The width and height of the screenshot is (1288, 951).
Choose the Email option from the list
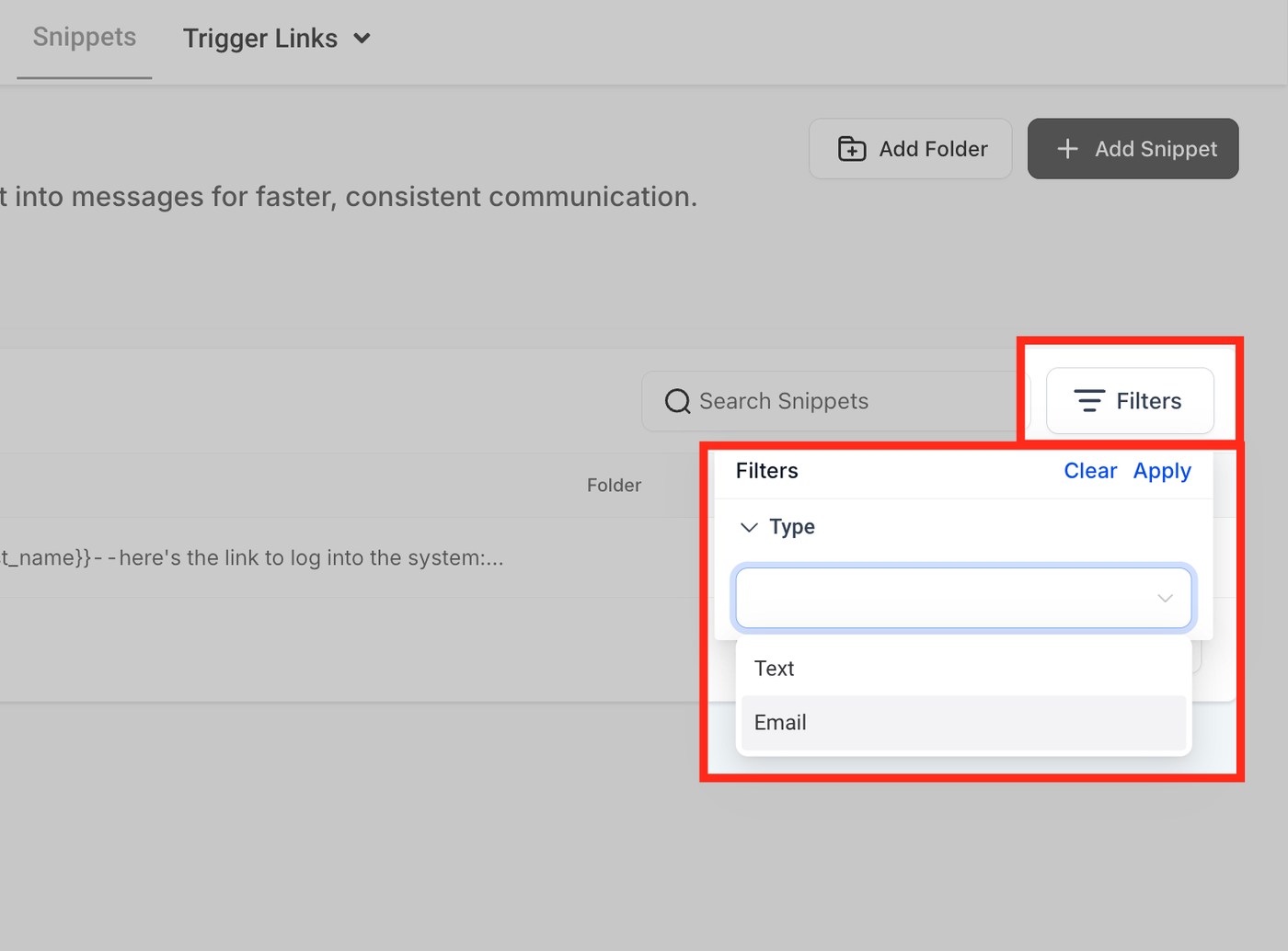coord(780,723)
